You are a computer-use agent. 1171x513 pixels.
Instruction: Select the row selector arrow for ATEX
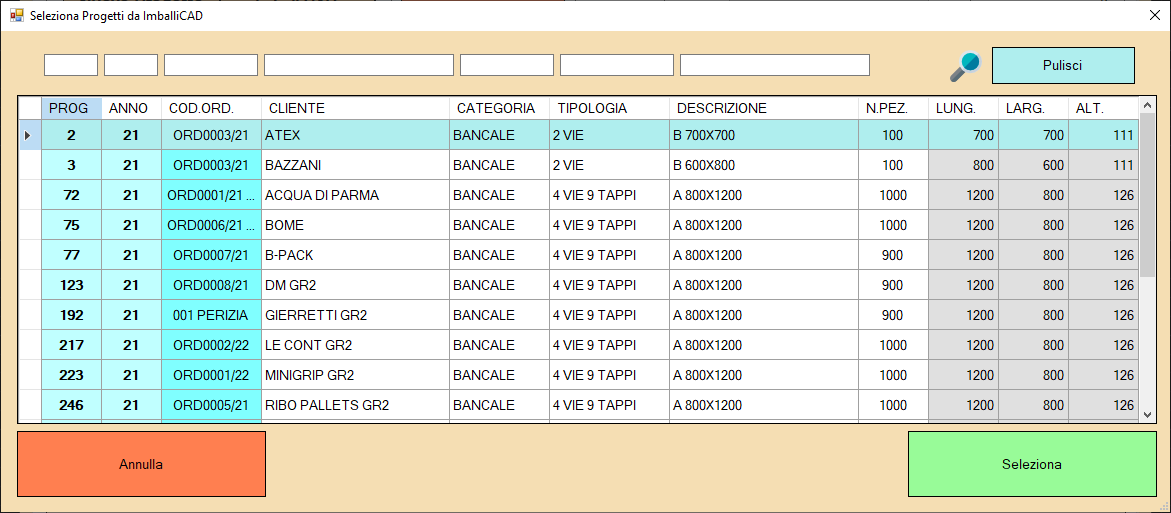click(x=29, y=135)
